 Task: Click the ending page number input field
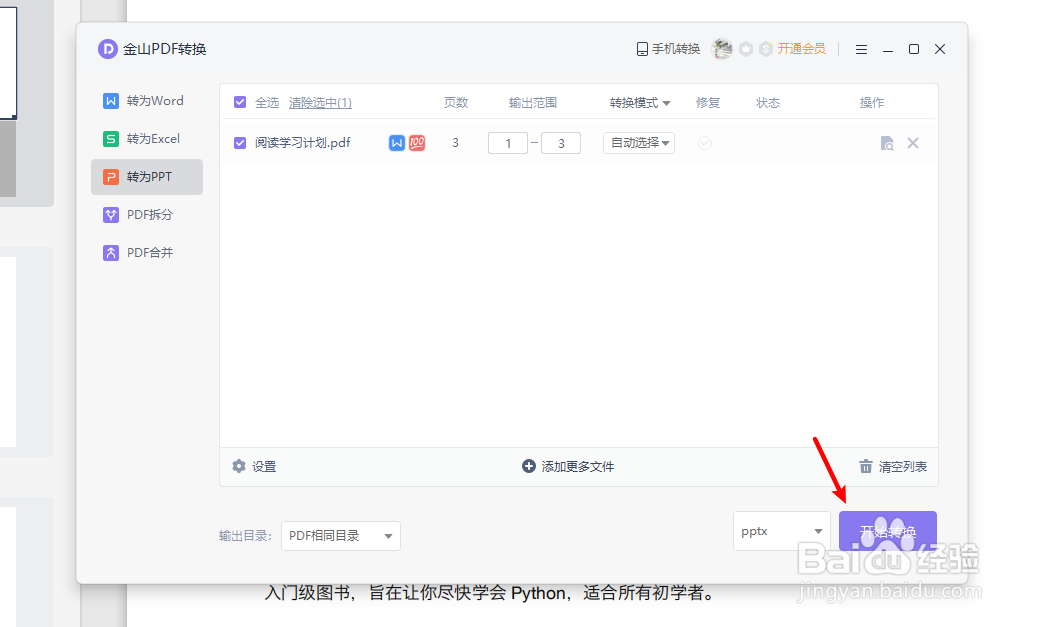tap(560, 142)
